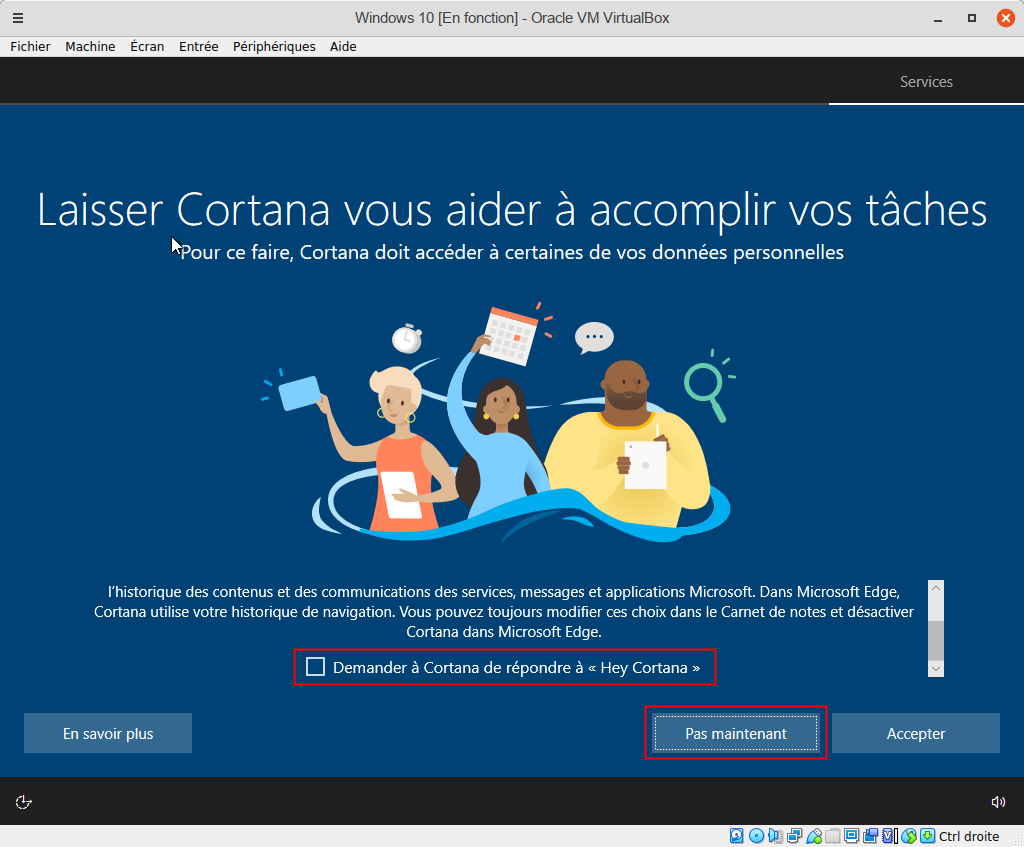Viewport: 1024px width, 847px height.
Task: Click the "Accepter" button
Action: pos(915,733)
